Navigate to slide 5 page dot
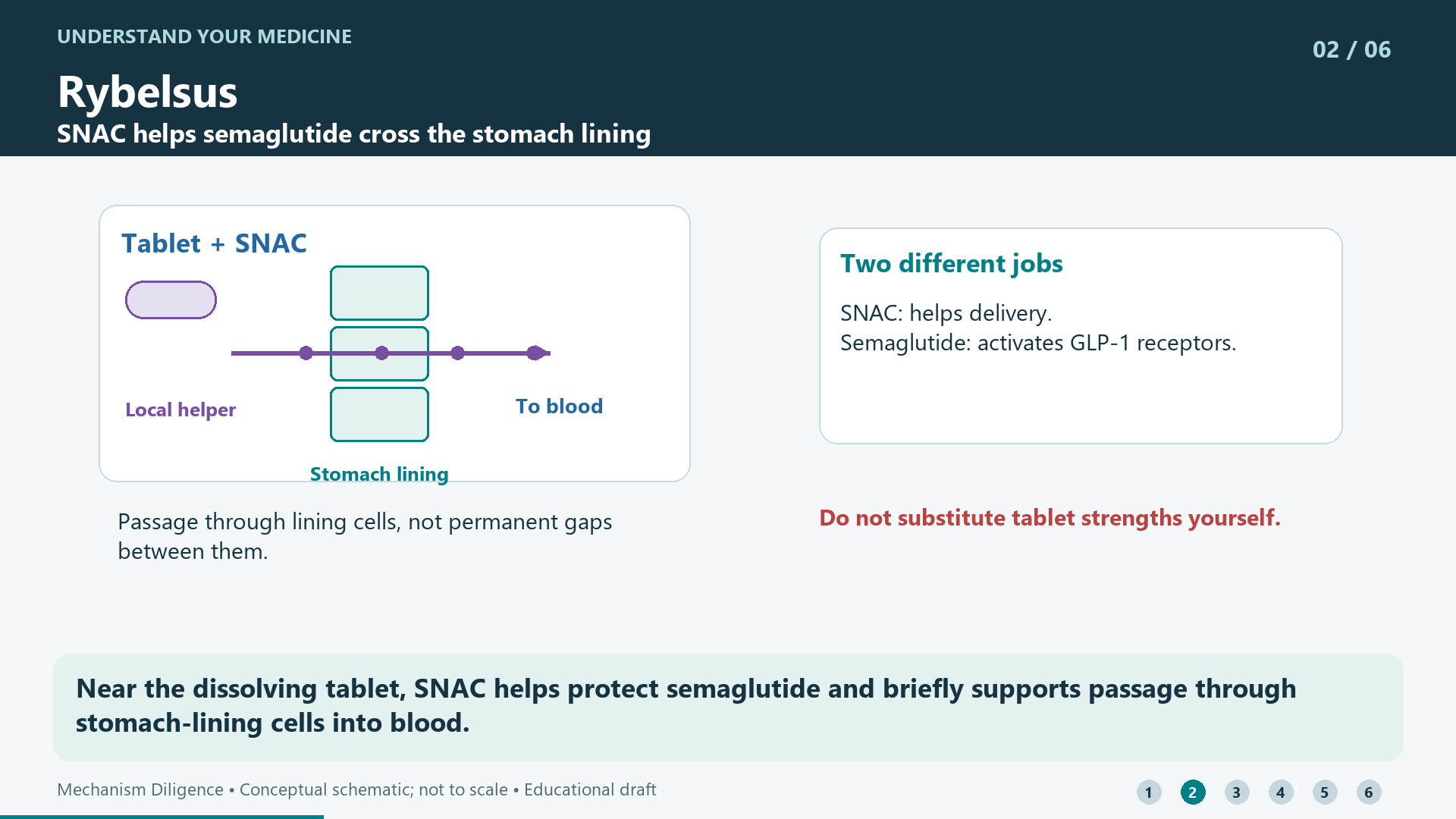This screenshot has height=819, width=1456. click(x=1325, y=792)
